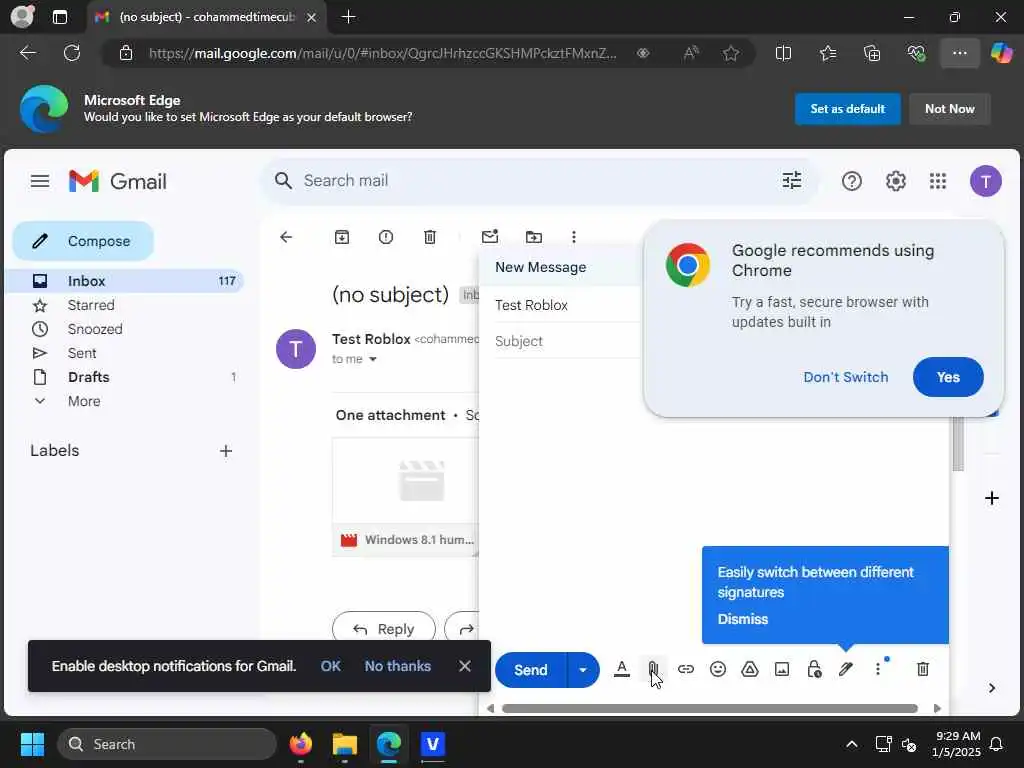This screenshot has height=768, width=1024.
Task: Show details dropdown next to 'to me'
Action: pos(373,359)
